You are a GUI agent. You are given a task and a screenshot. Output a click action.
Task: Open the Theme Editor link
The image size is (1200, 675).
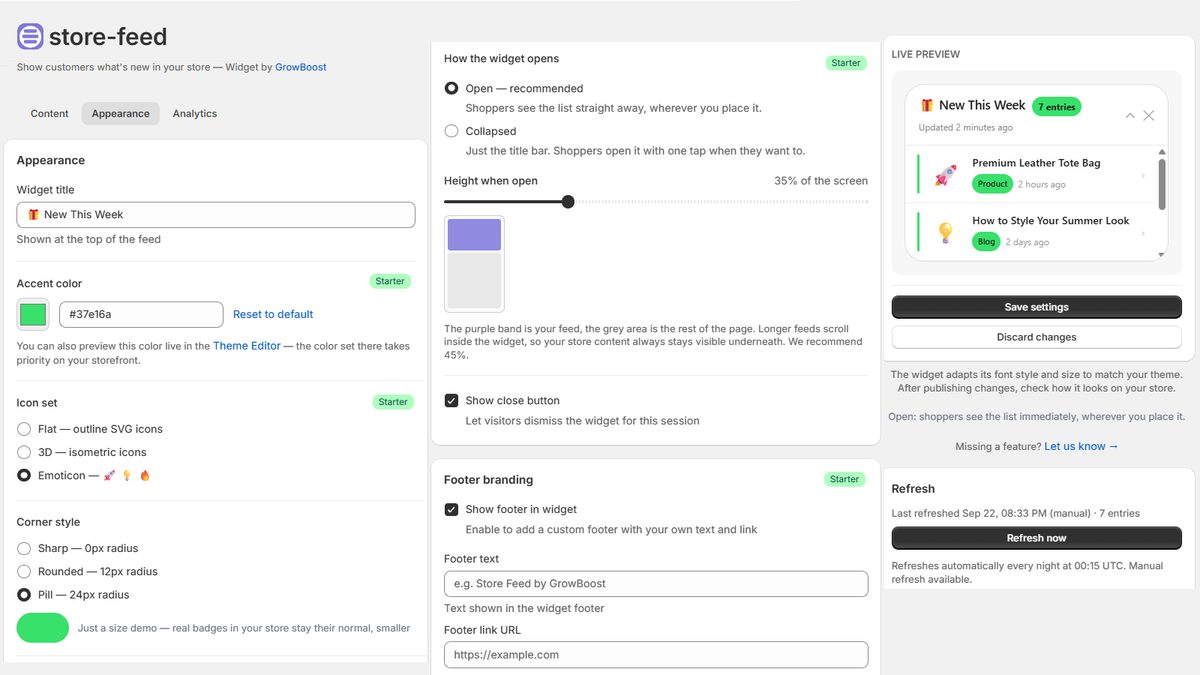click(x=247, y=346)
